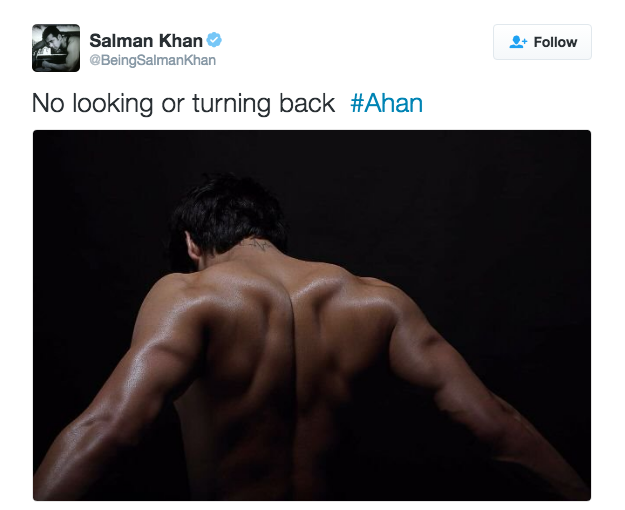Click the neck tattoo in the photo
The width and height of the screenshot is (625, 510).
[x=255, y=244]
